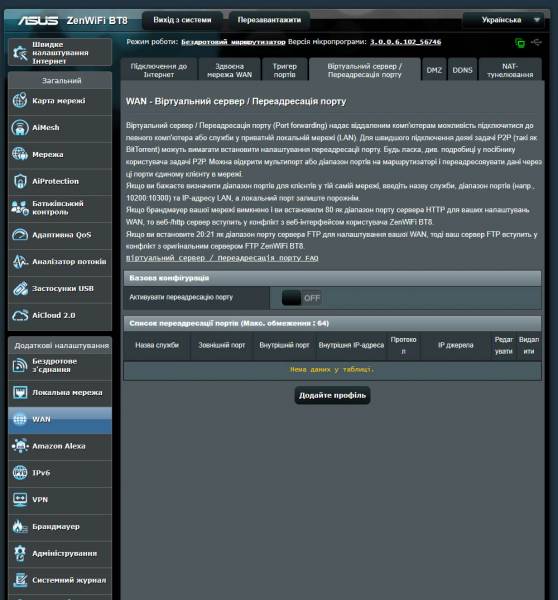558x600 pixels.
Task: Select Віртуальний сервер / Переадресація порту tab
Action: pos(365,70)
